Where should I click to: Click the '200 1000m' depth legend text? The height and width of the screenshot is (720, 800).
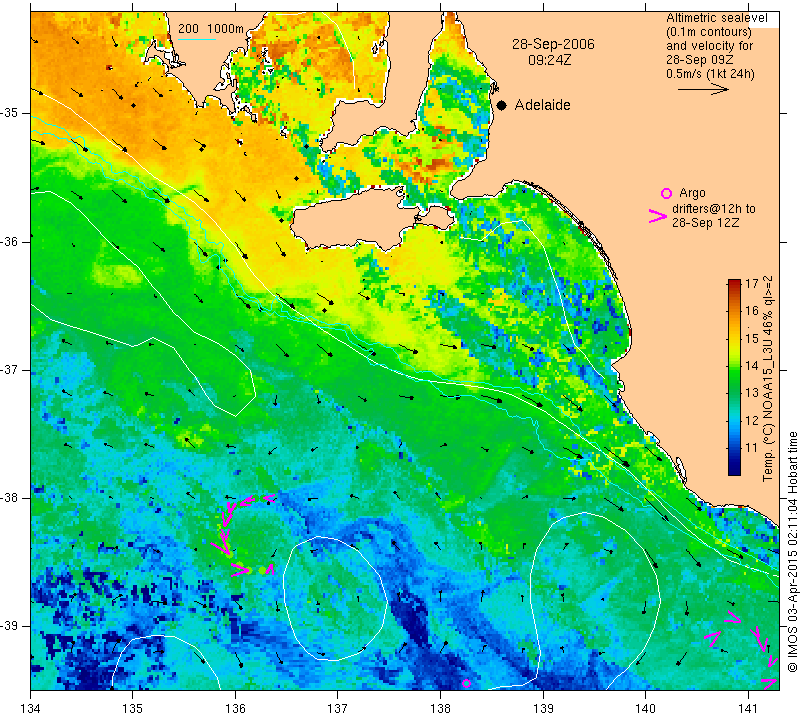click(211, 29)
